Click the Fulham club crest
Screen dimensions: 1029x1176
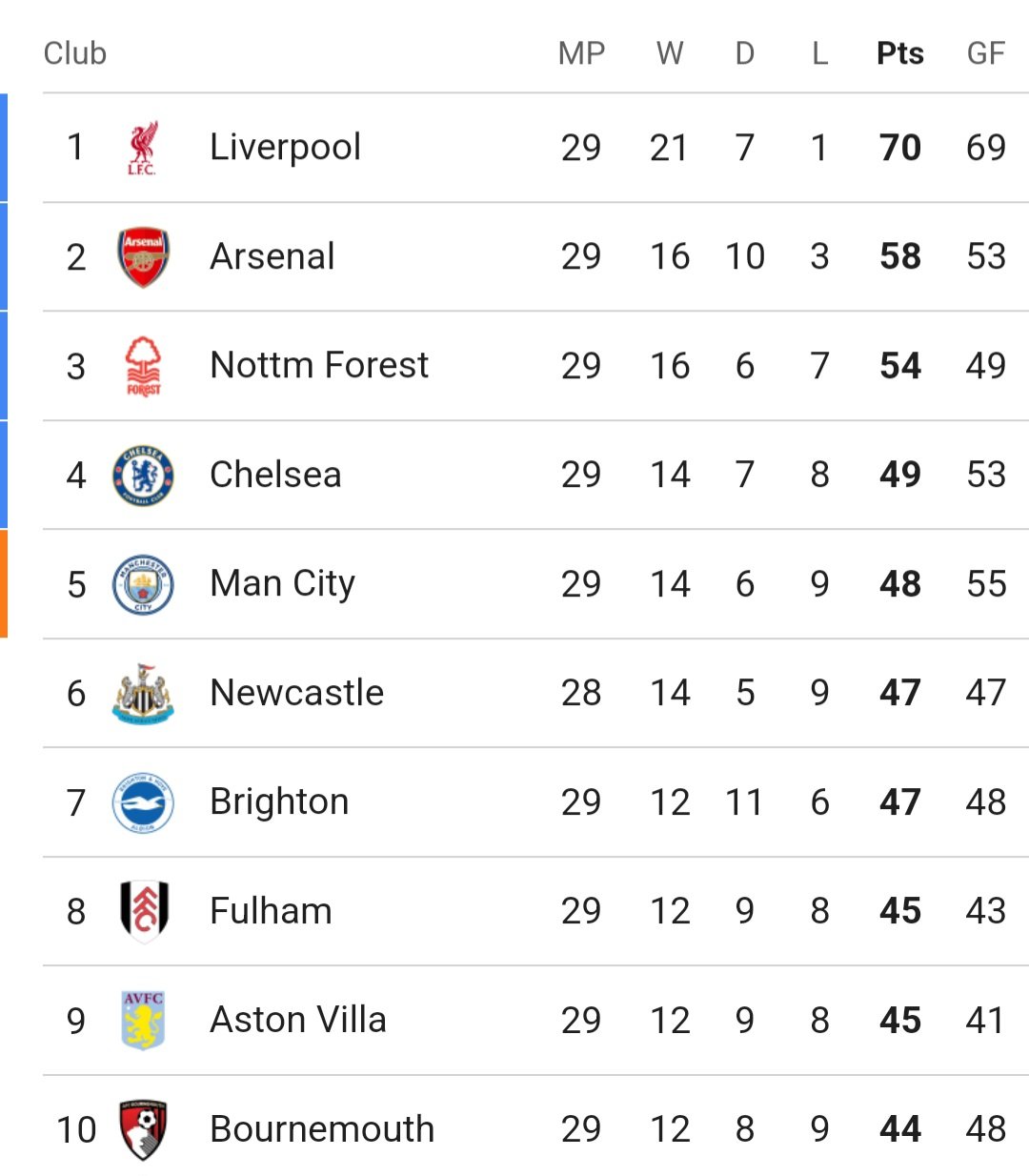tap(144, 911)
